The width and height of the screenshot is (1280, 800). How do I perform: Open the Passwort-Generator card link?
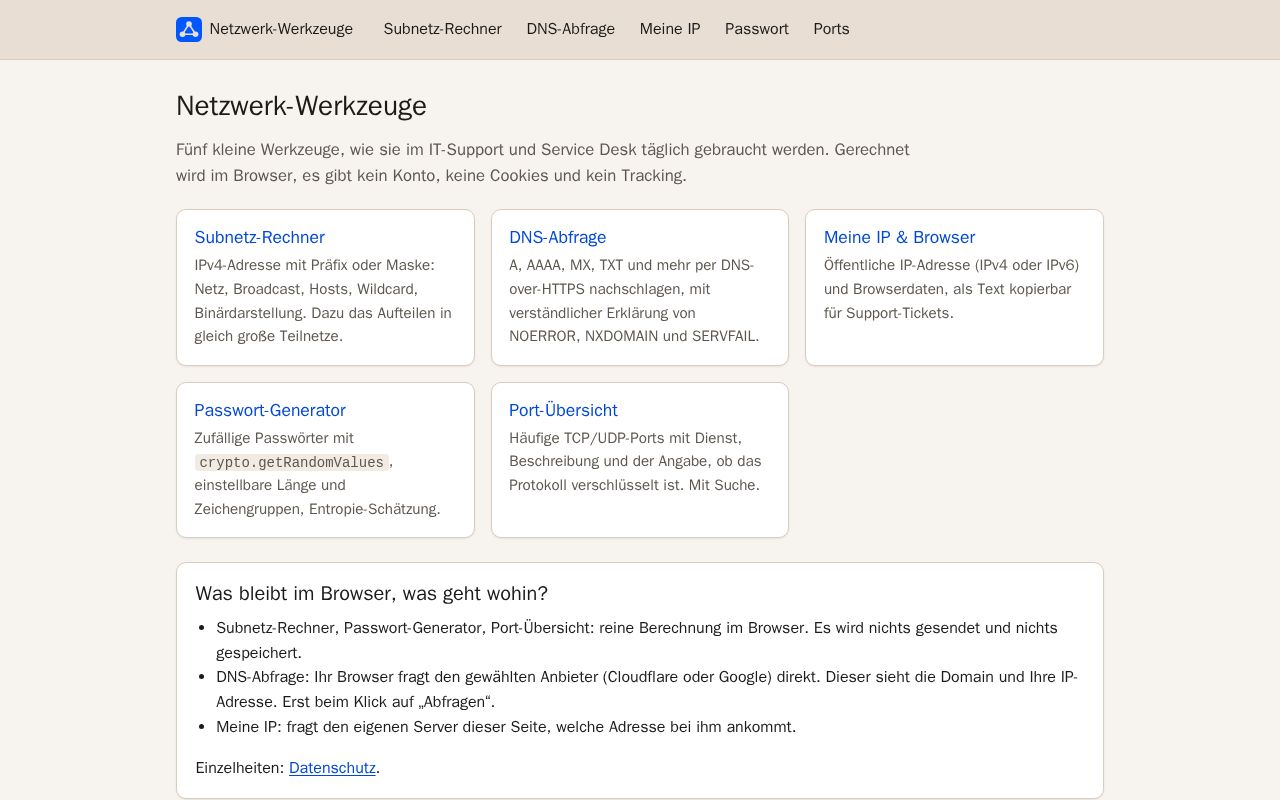(270, 410)
